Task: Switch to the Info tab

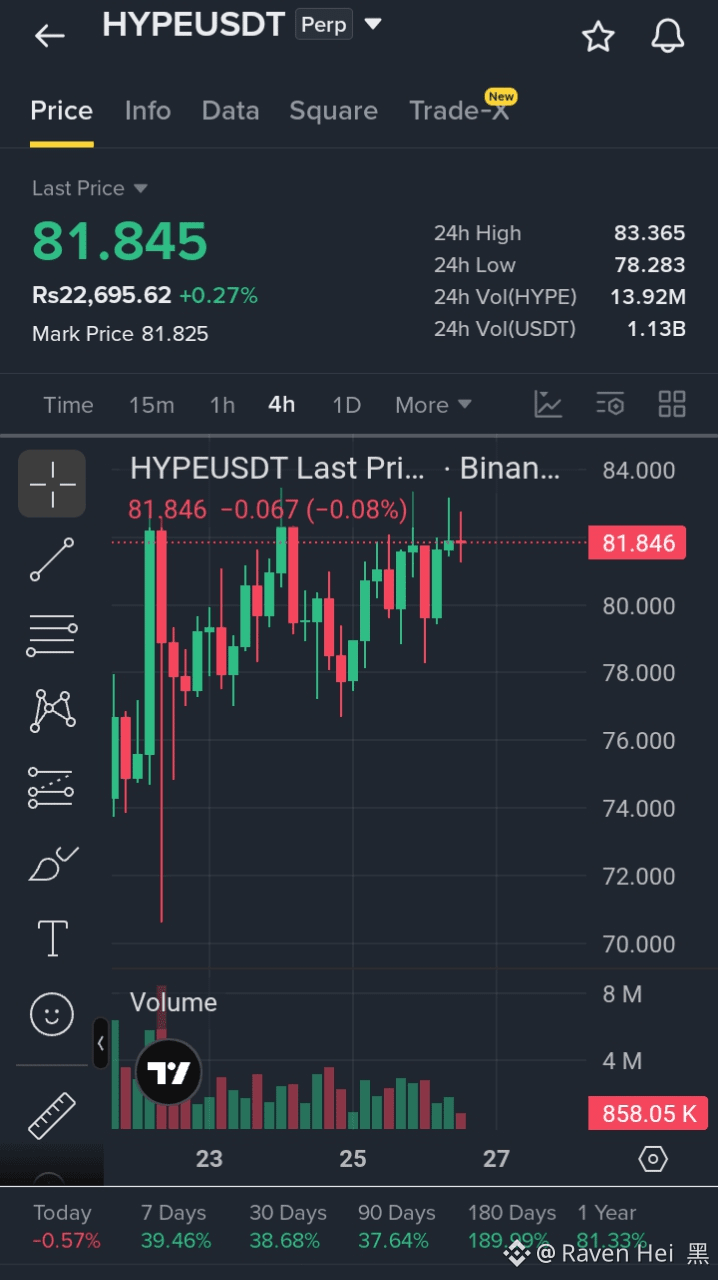Action: pyautogui.click(x=148, y=111)
